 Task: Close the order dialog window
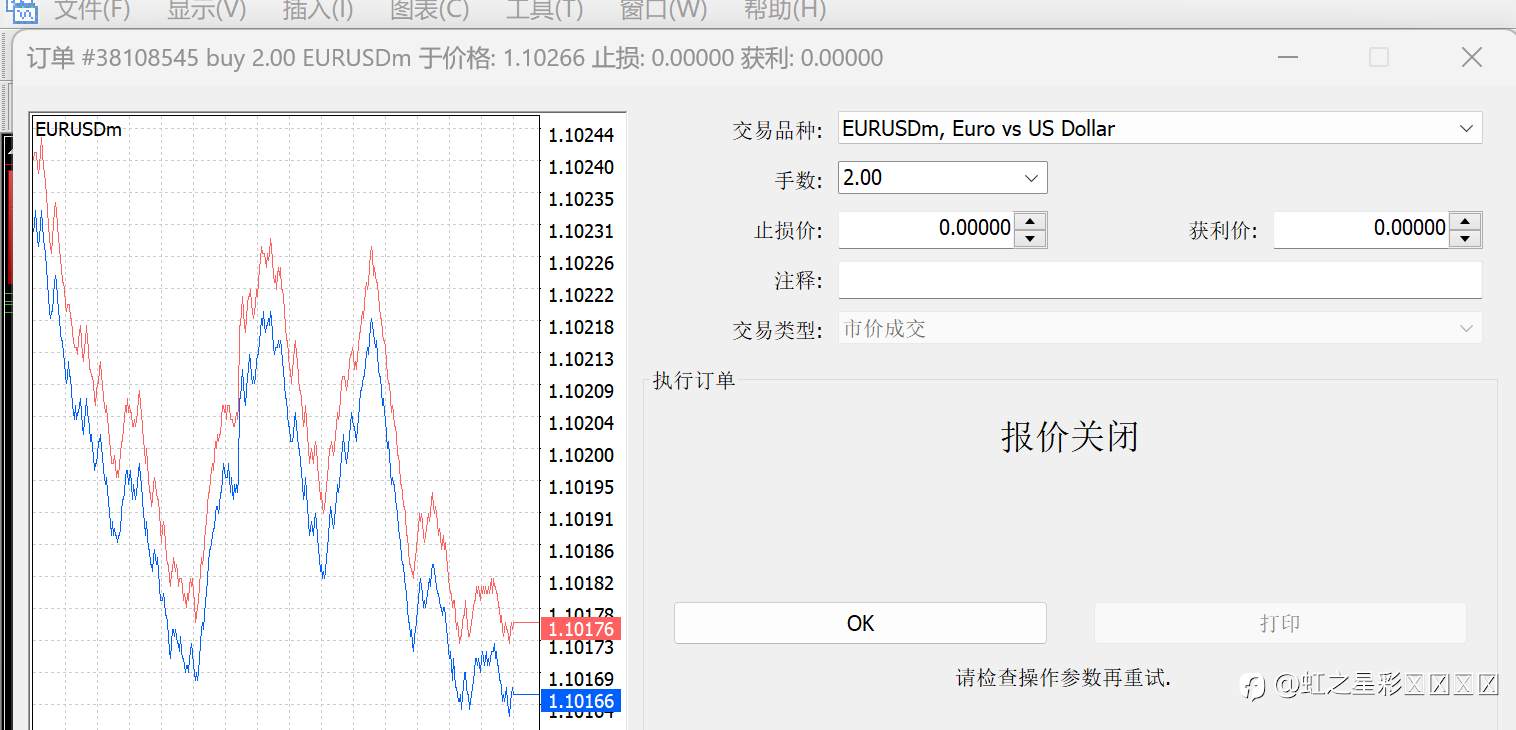[1472, 58]
